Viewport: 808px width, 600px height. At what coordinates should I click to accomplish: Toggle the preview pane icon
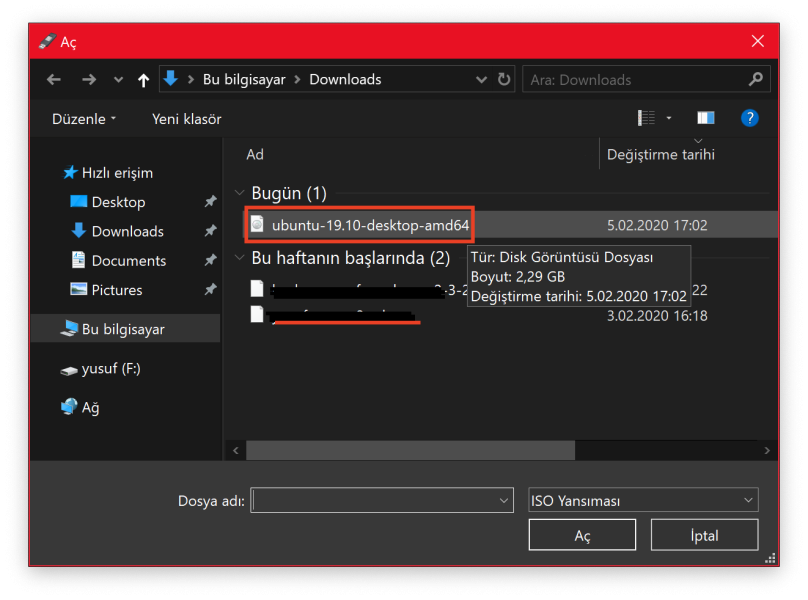[706, 118]
